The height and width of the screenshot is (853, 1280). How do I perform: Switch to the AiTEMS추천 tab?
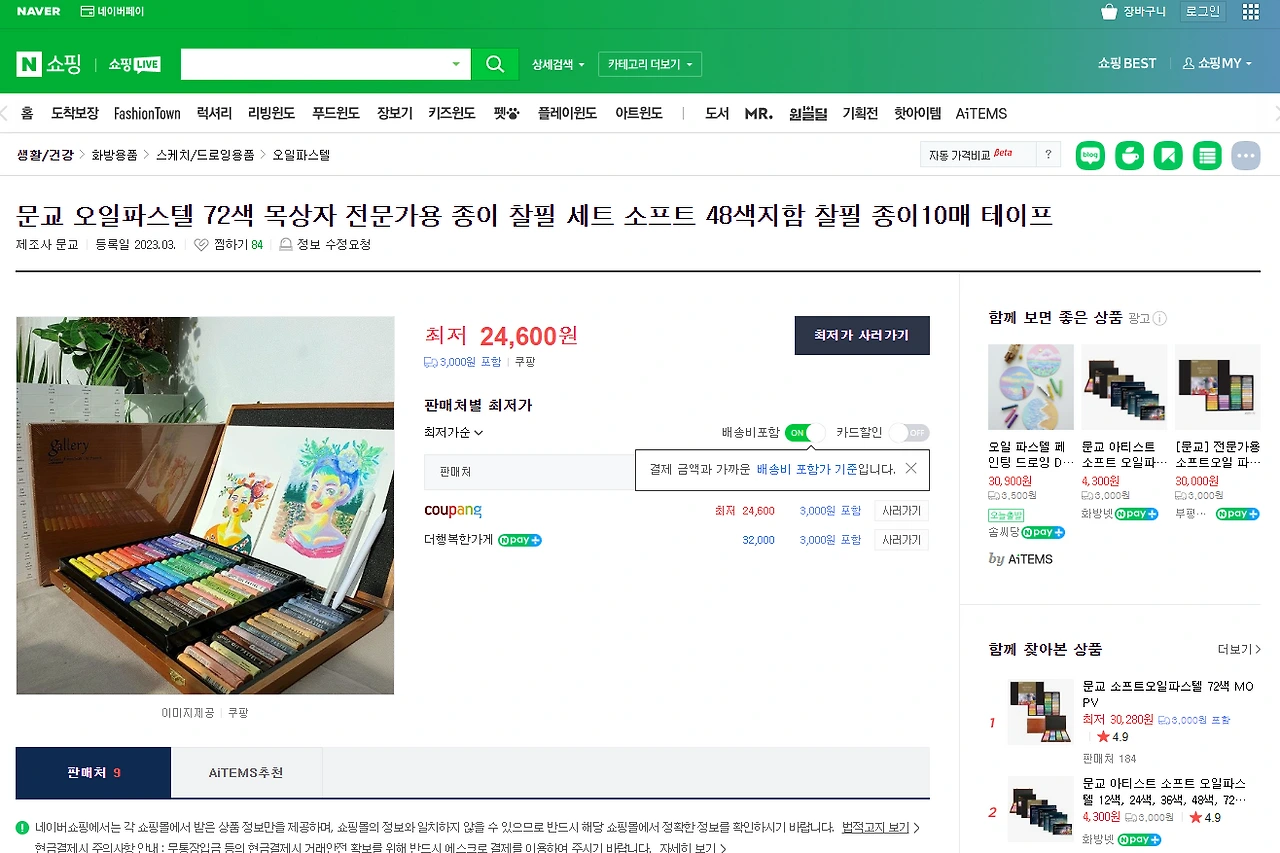pyautogui.click(x=246, y=773)
